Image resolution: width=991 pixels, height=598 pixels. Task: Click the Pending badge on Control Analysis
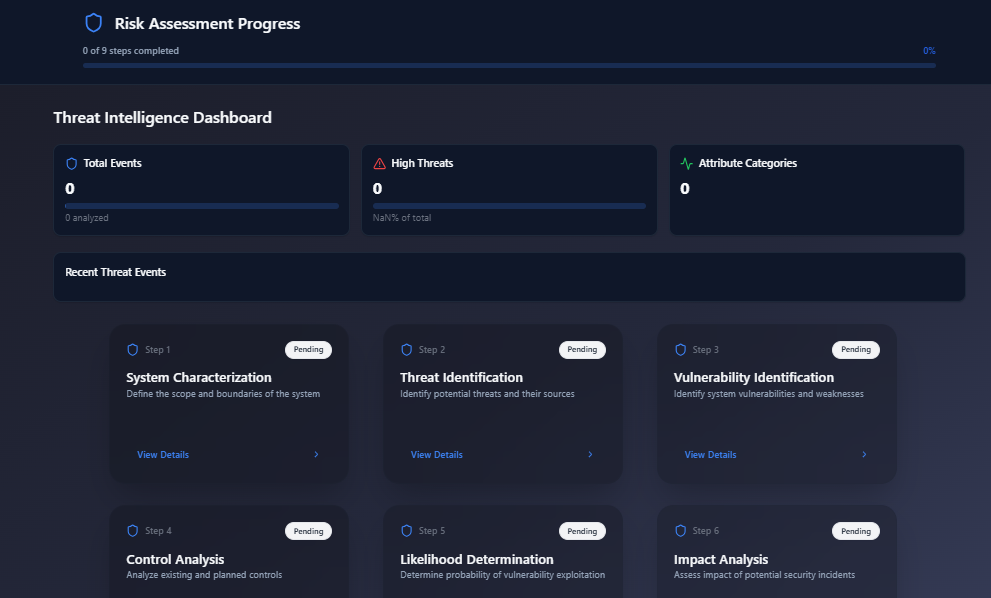308,531
